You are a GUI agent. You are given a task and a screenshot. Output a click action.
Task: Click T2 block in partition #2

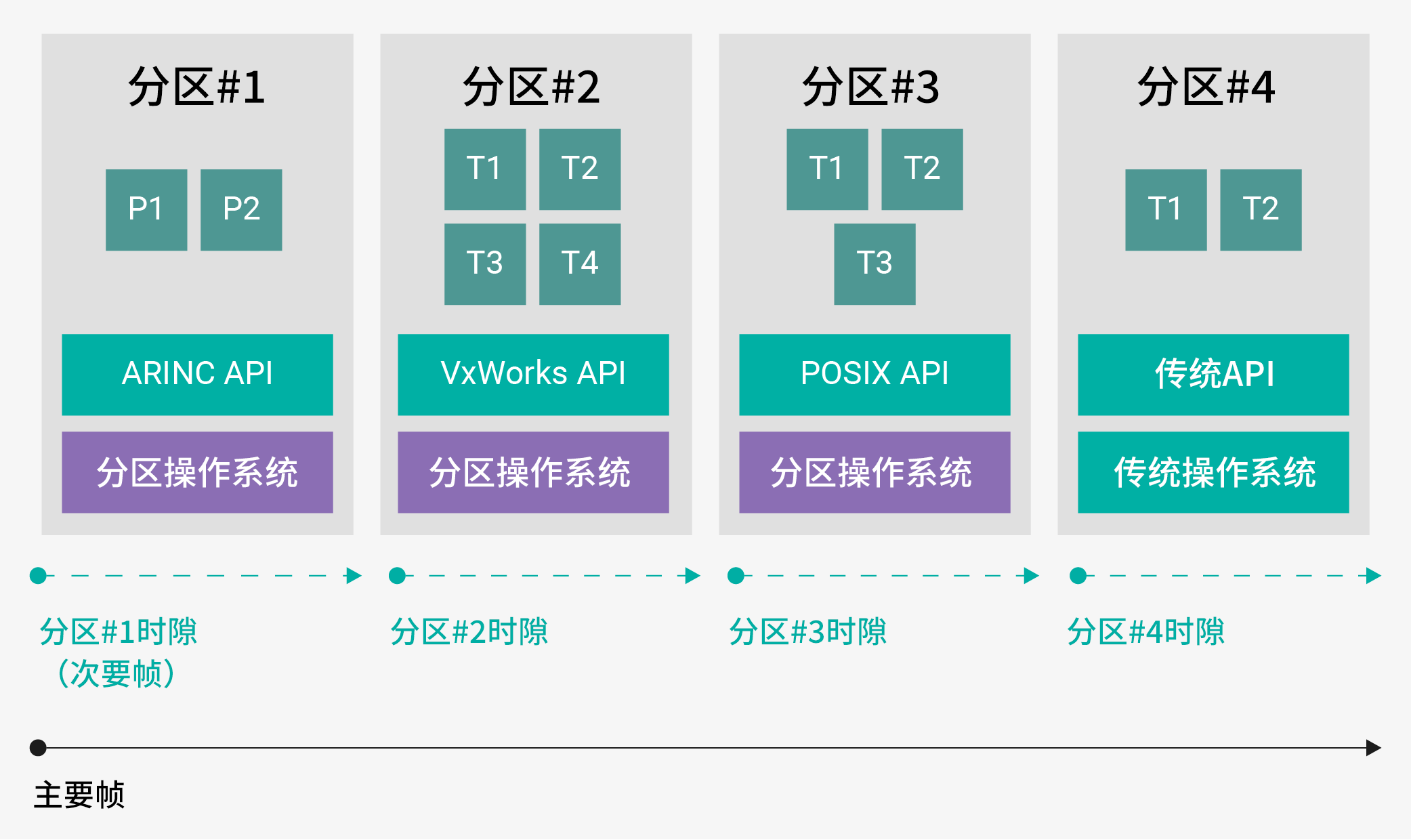pyautogui.click(x=580, y=169)
